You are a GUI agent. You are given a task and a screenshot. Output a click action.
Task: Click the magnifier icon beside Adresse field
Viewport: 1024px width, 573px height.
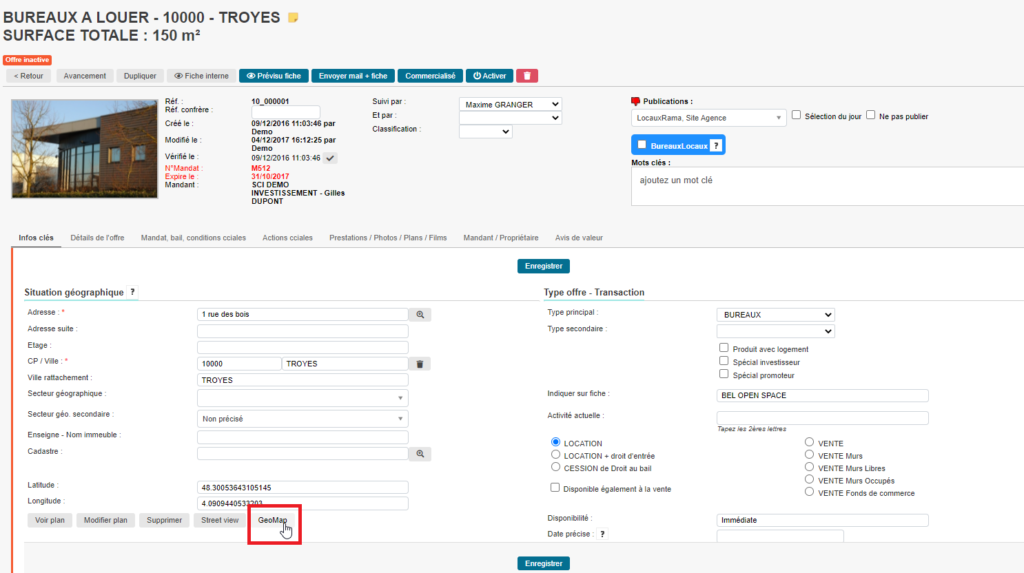421,314
